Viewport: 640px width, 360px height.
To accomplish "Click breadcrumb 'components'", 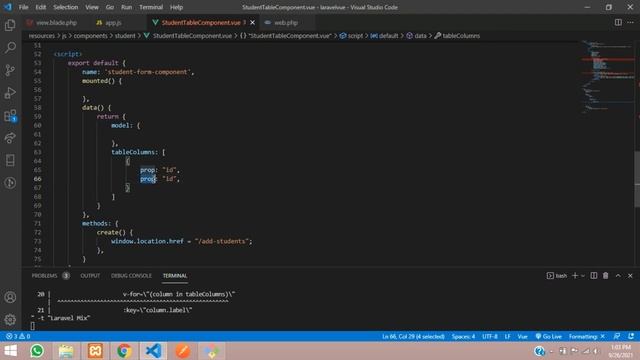I will coord(90,36).
